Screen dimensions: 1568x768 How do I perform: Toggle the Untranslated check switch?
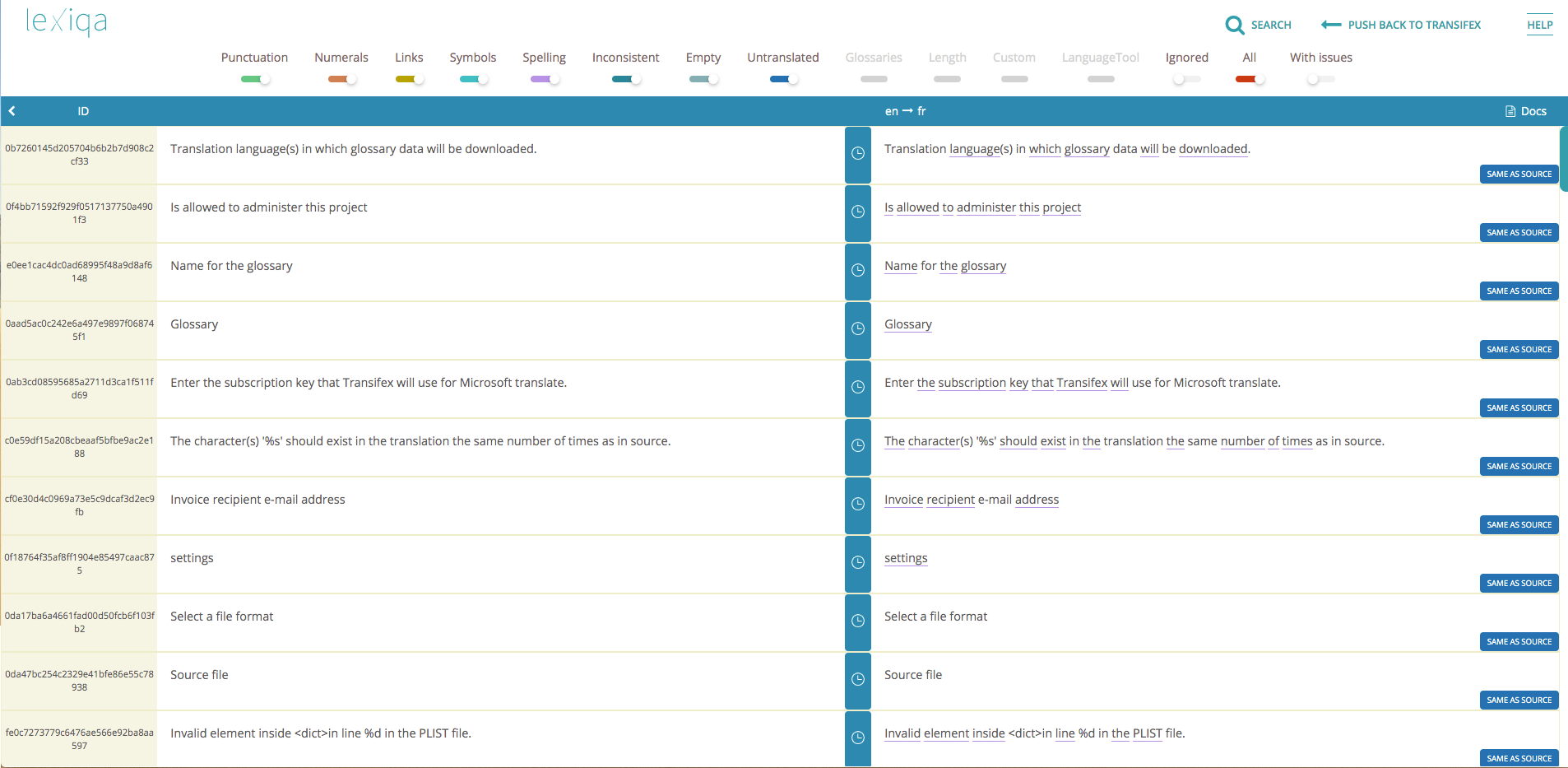[x=784, y=79]
